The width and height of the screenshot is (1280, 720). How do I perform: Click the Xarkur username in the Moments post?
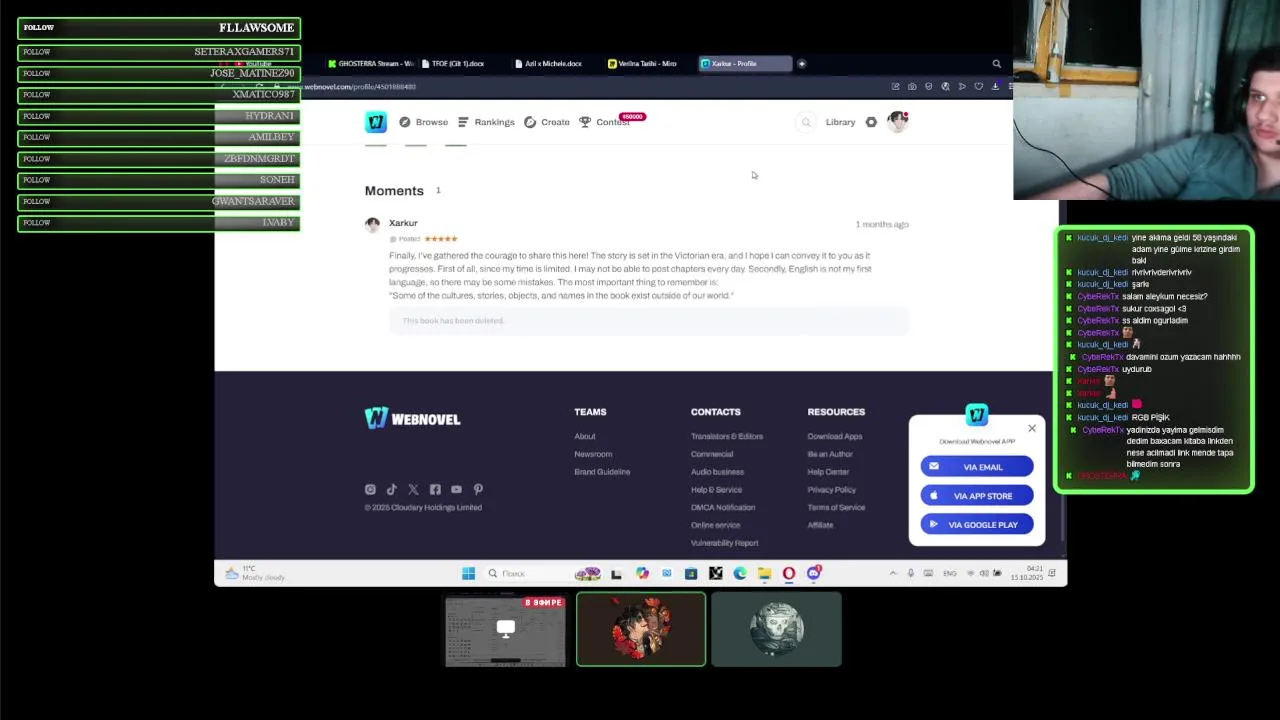tap(403, 223)
